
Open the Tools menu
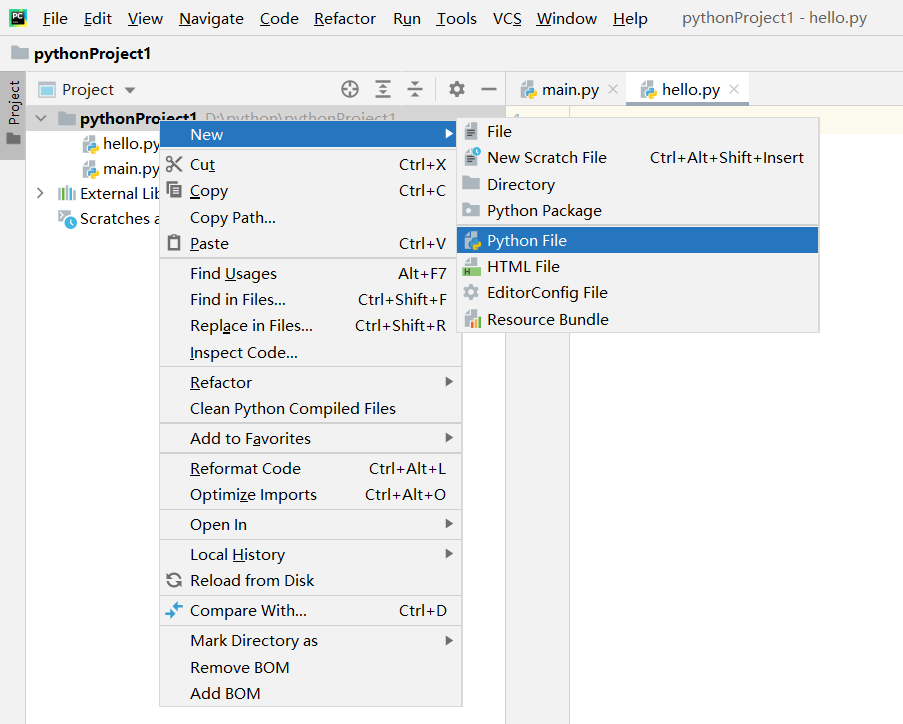click(x=457, y=19)
